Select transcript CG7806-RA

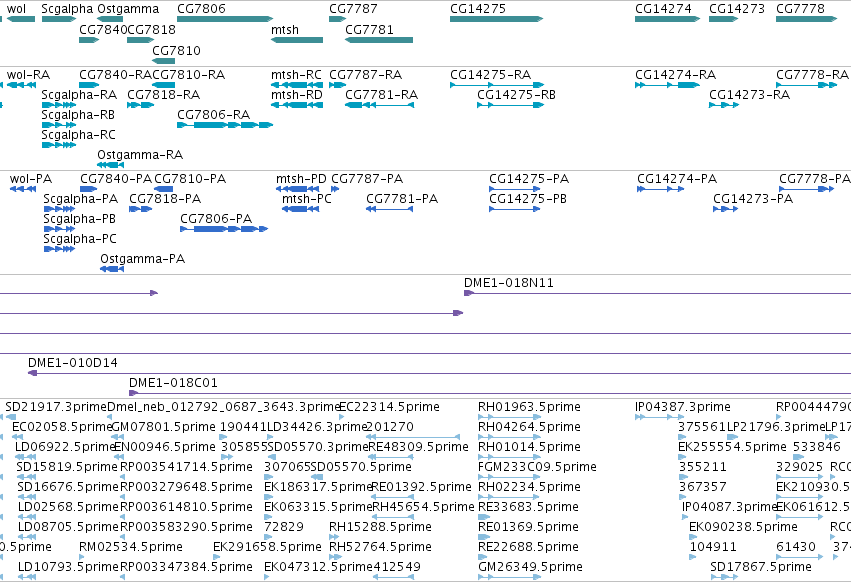coord(213,115)
